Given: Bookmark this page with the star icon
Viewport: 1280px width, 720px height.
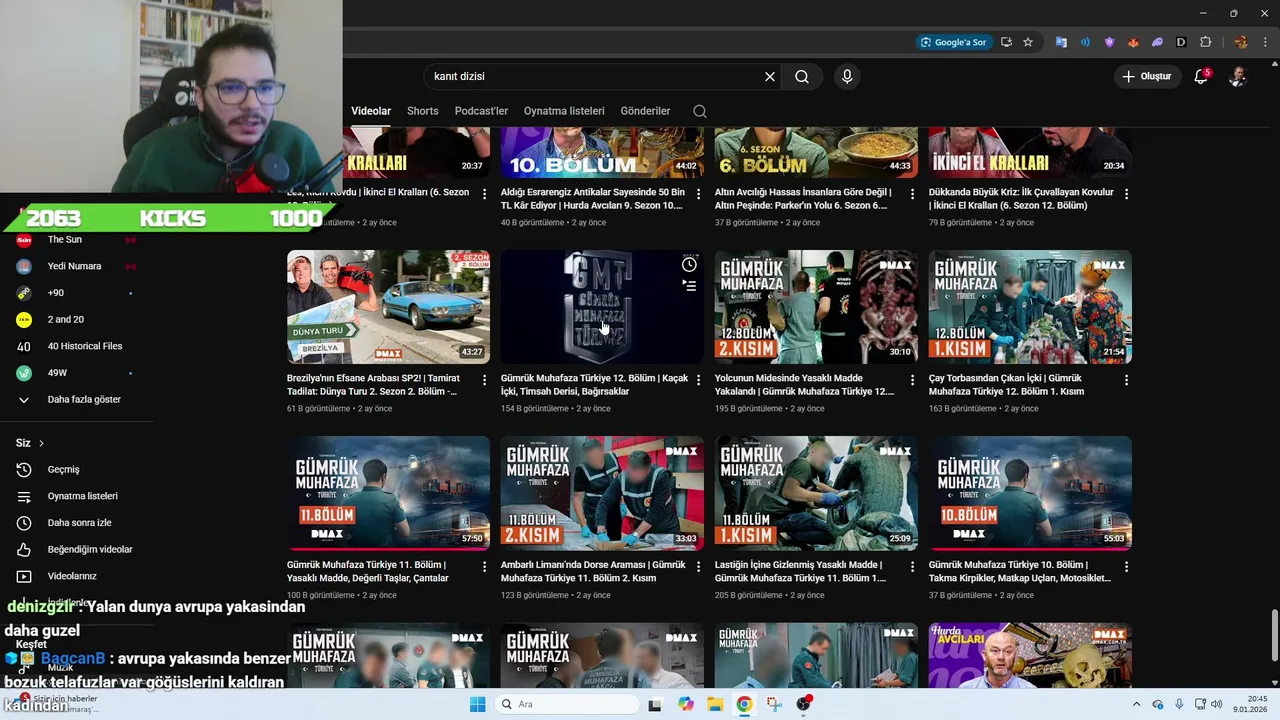Looking at the screenshot, I should [1027, 42].
